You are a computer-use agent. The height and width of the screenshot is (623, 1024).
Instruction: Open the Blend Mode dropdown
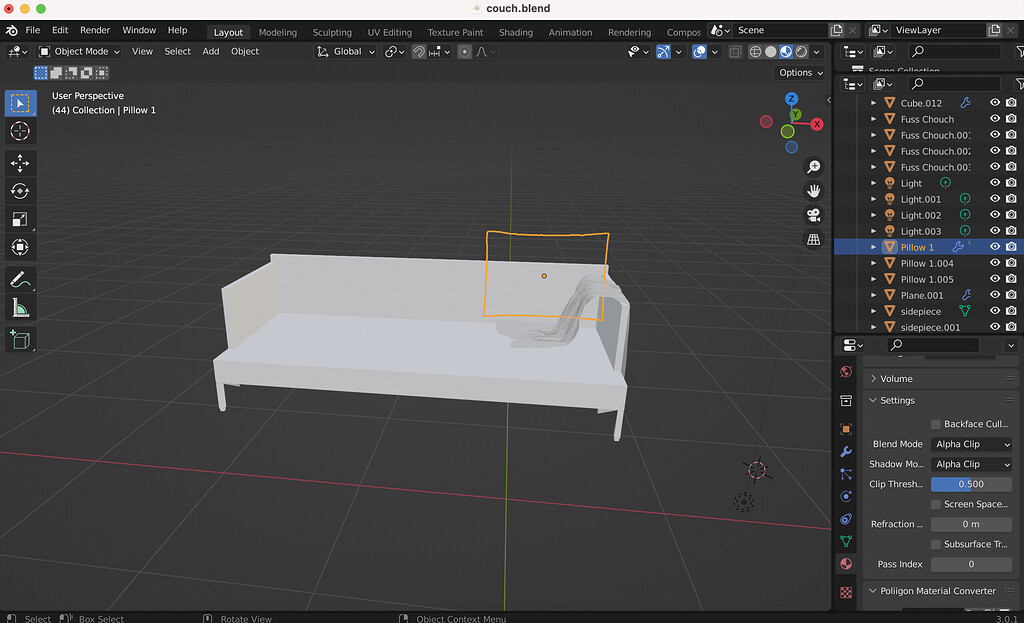pos(971,444)
